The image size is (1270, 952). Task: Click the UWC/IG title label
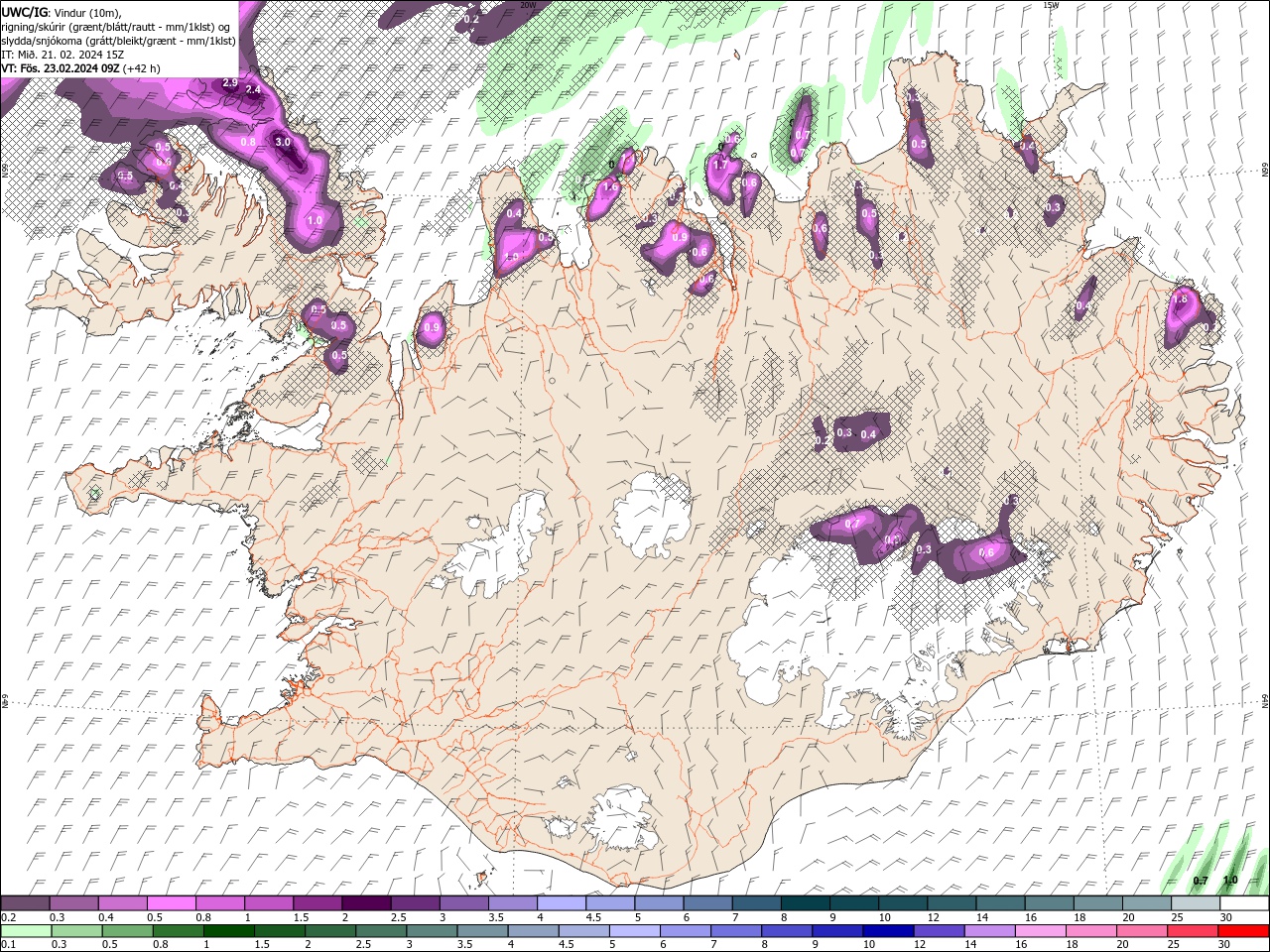click(25, 11)
